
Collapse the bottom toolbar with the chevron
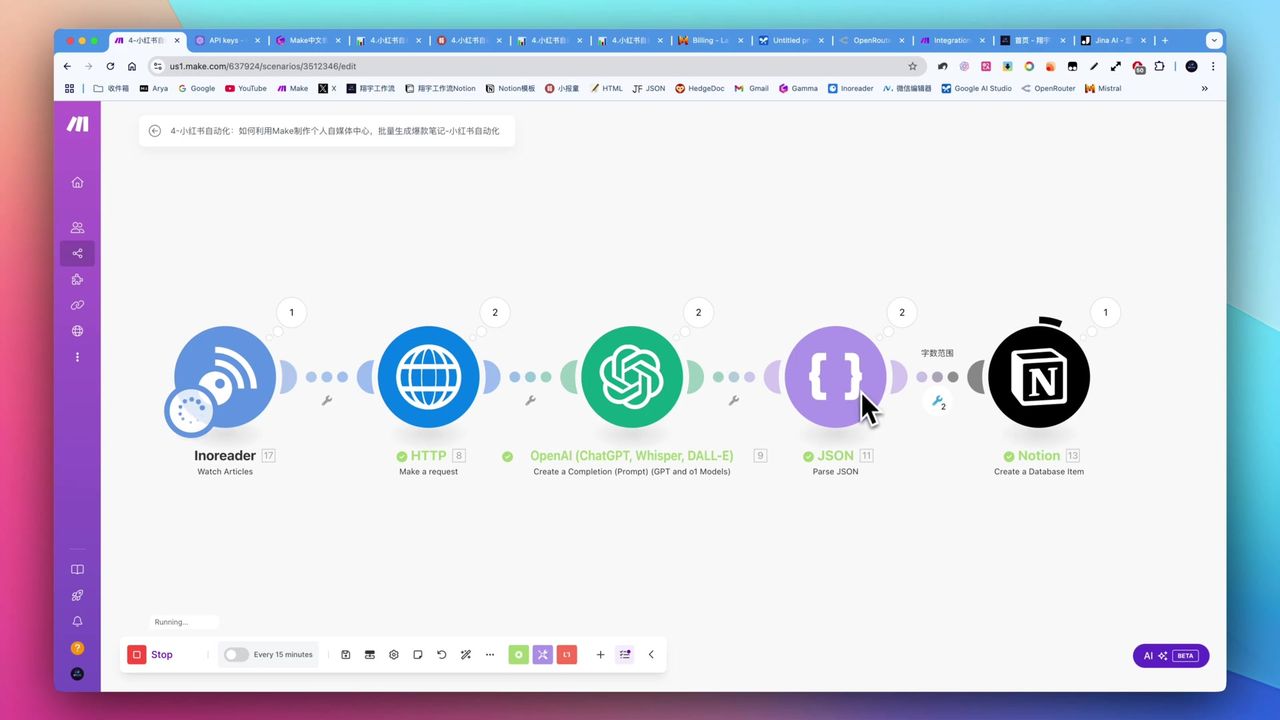coord(651,655)
